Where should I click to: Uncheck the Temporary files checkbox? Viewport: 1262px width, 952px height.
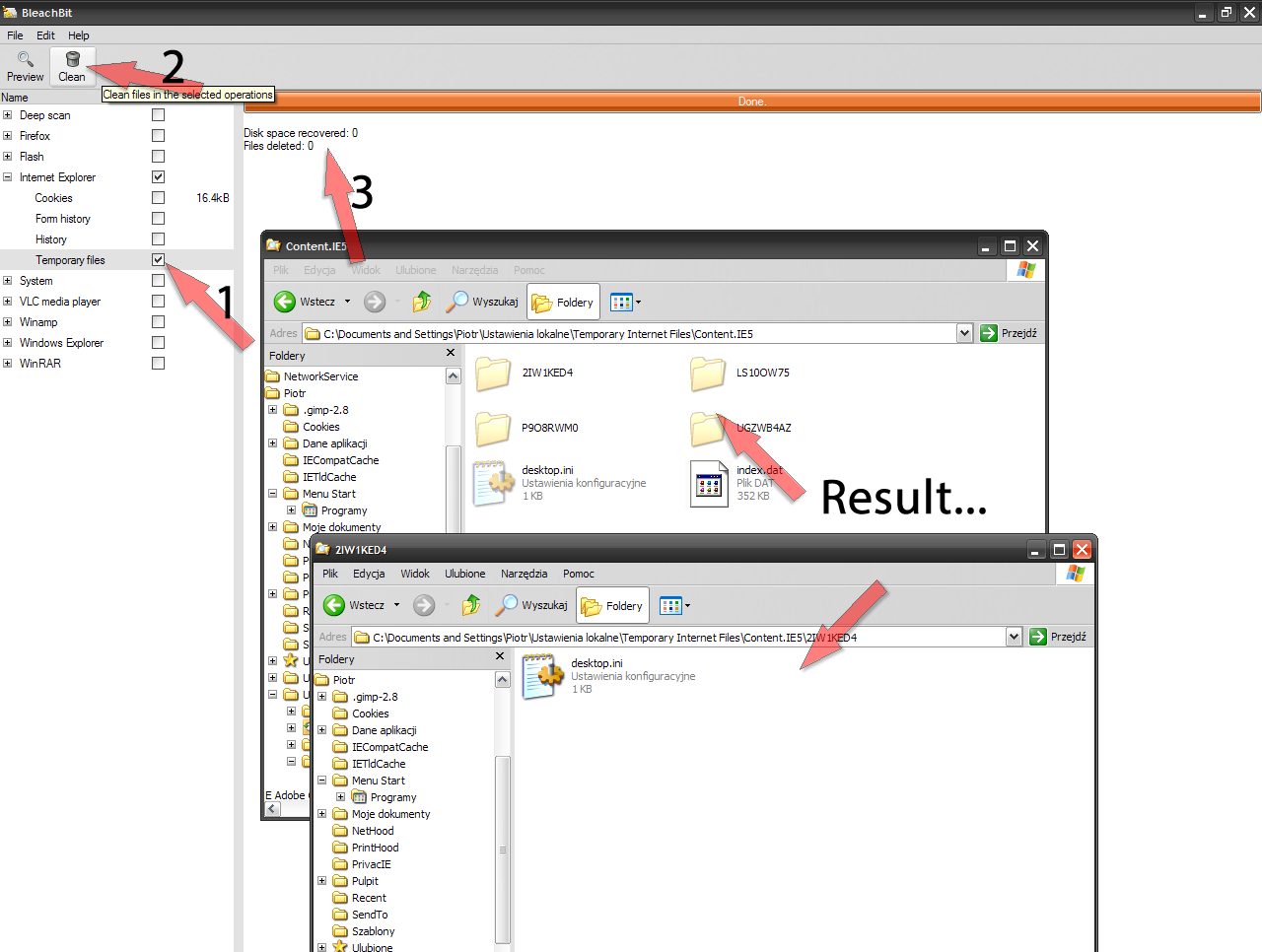click(x=158, y=260)
